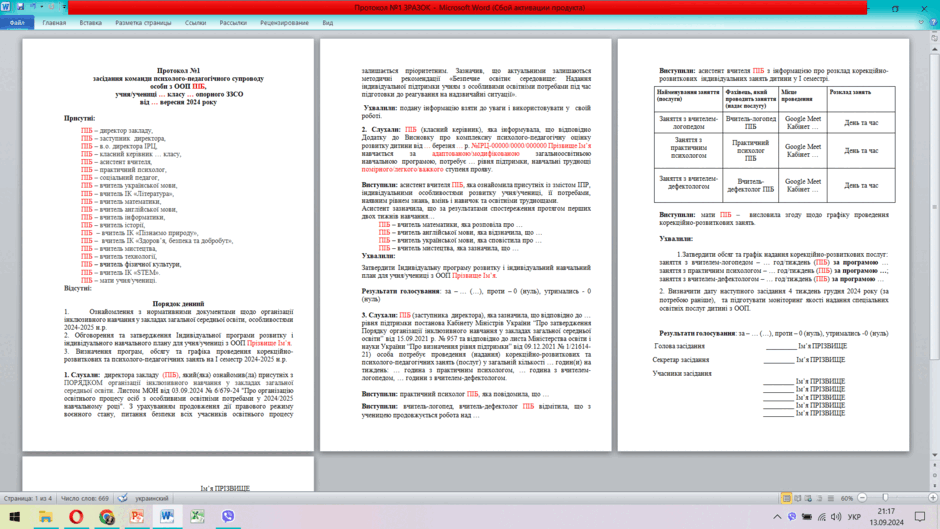Image resolution: width=940 pixels, height=529 pixels.
Task: Open the Вид ribbon tab
Action: [328, 23]
